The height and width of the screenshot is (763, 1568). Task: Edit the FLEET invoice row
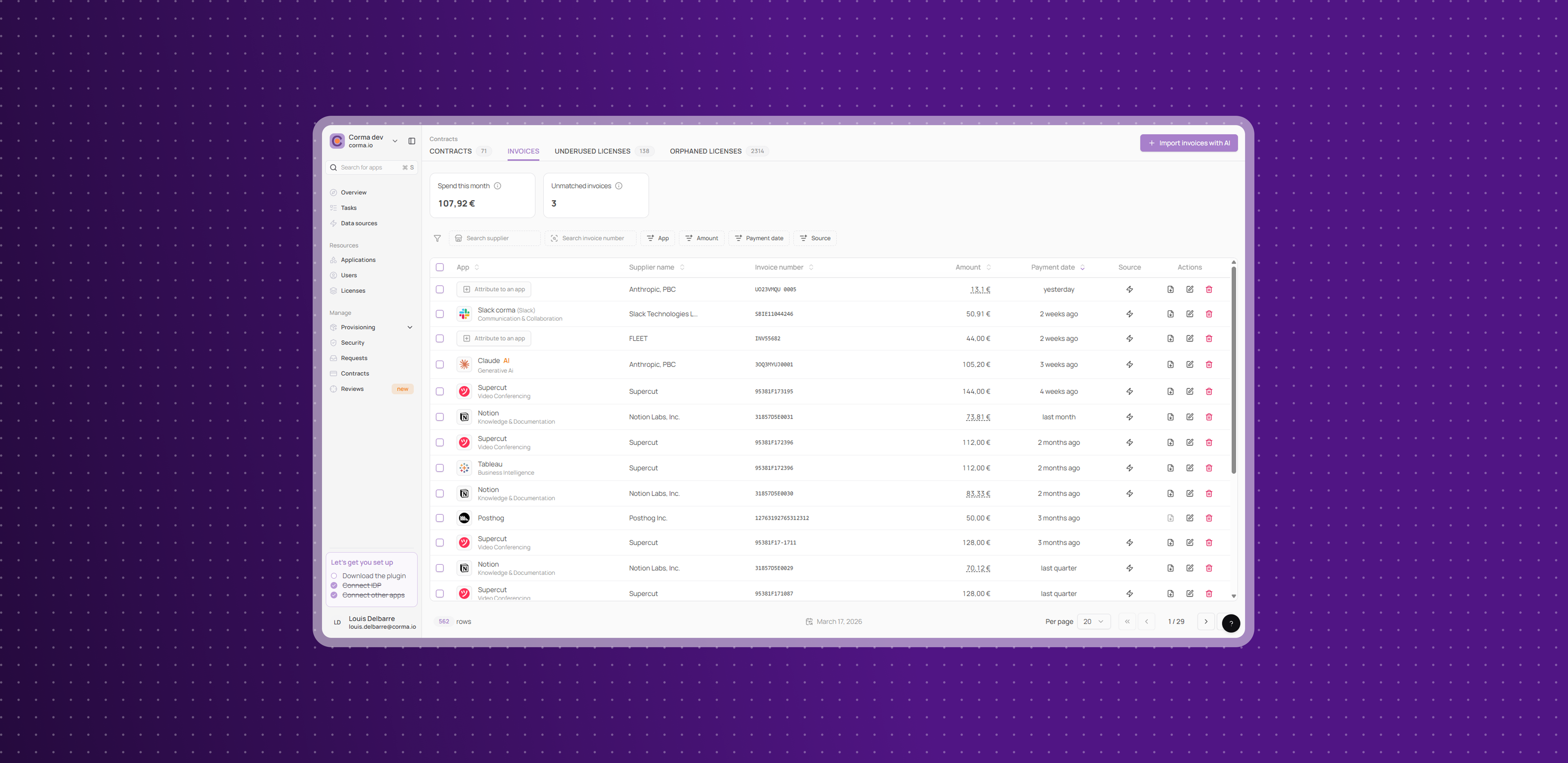(x=1189, y=339)
